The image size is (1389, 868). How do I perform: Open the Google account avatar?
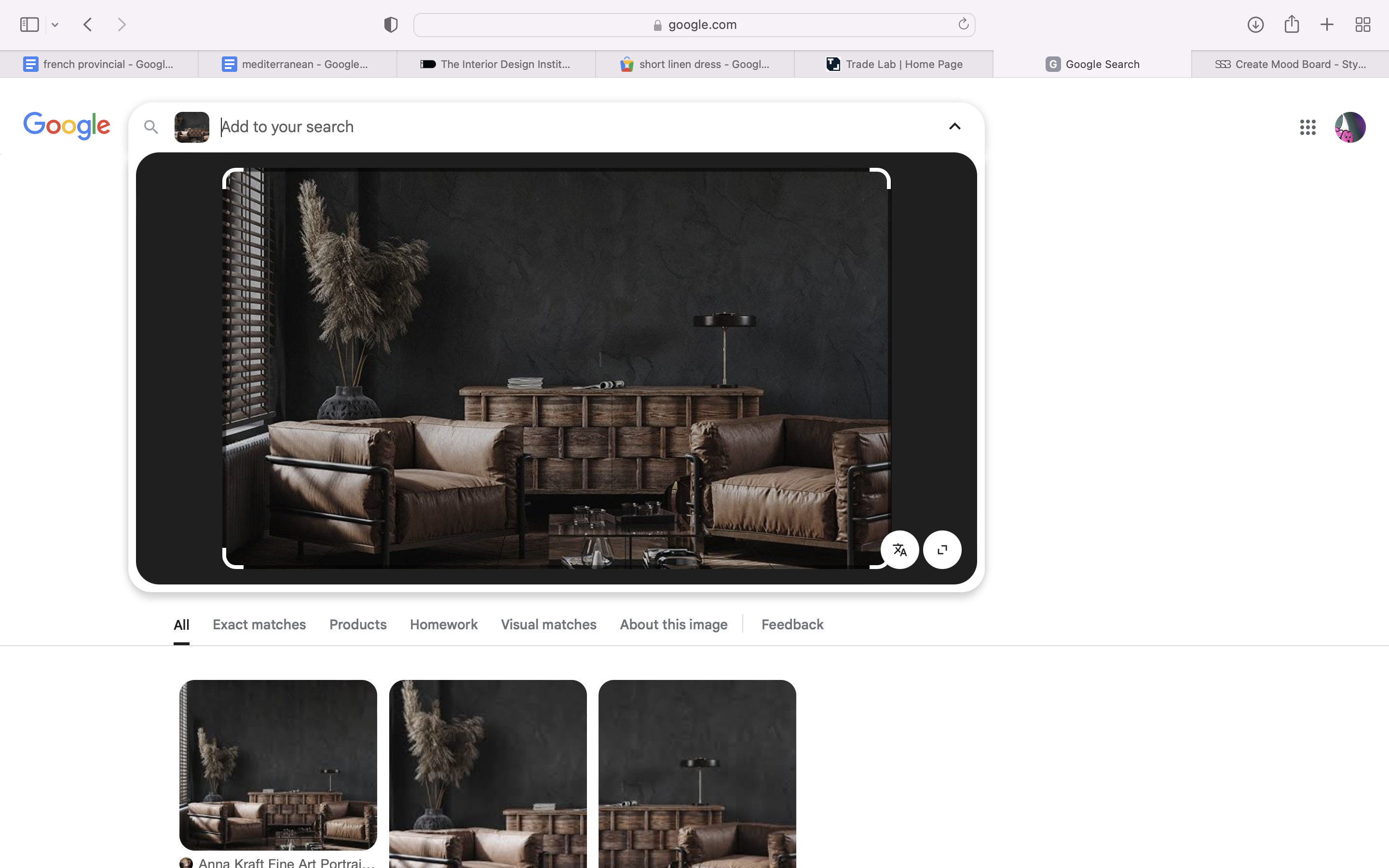click(x=1350, y=127)
